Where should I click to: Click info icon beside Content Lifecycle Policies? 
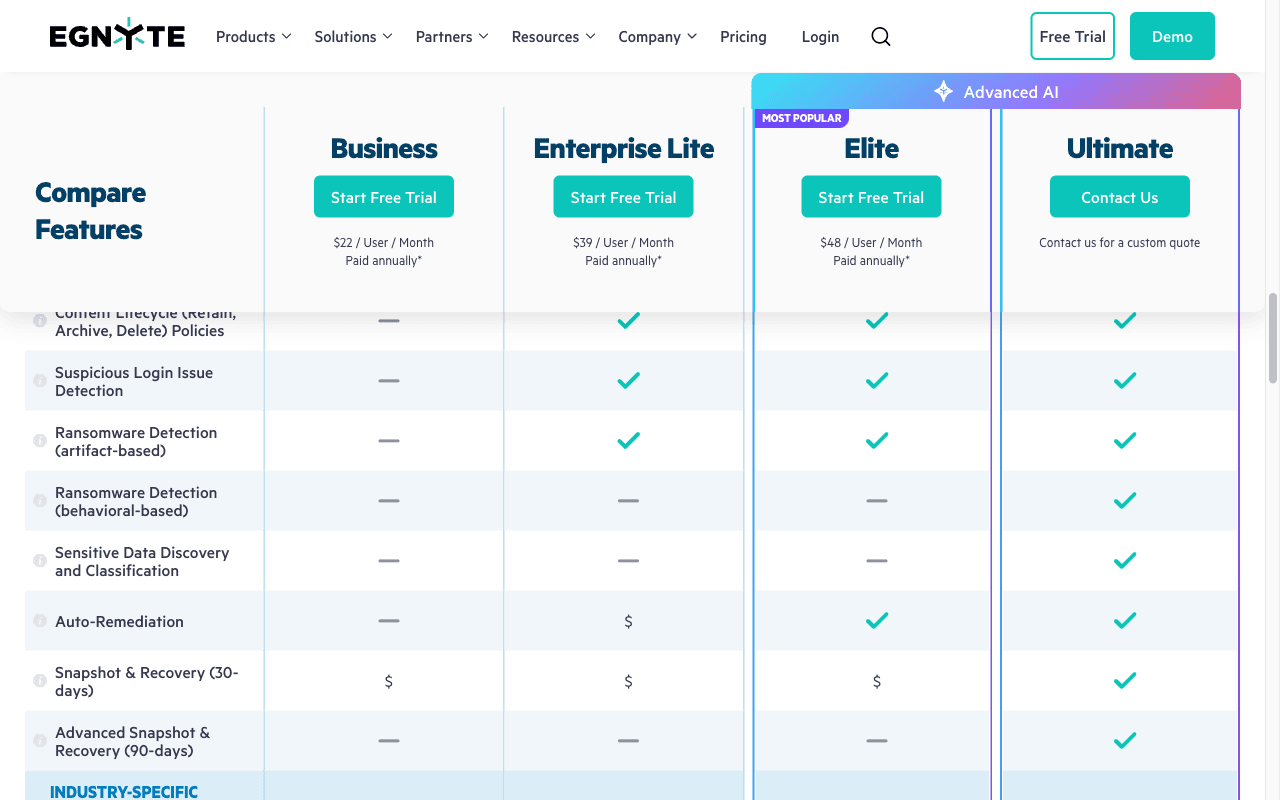(x=40, y=321)
